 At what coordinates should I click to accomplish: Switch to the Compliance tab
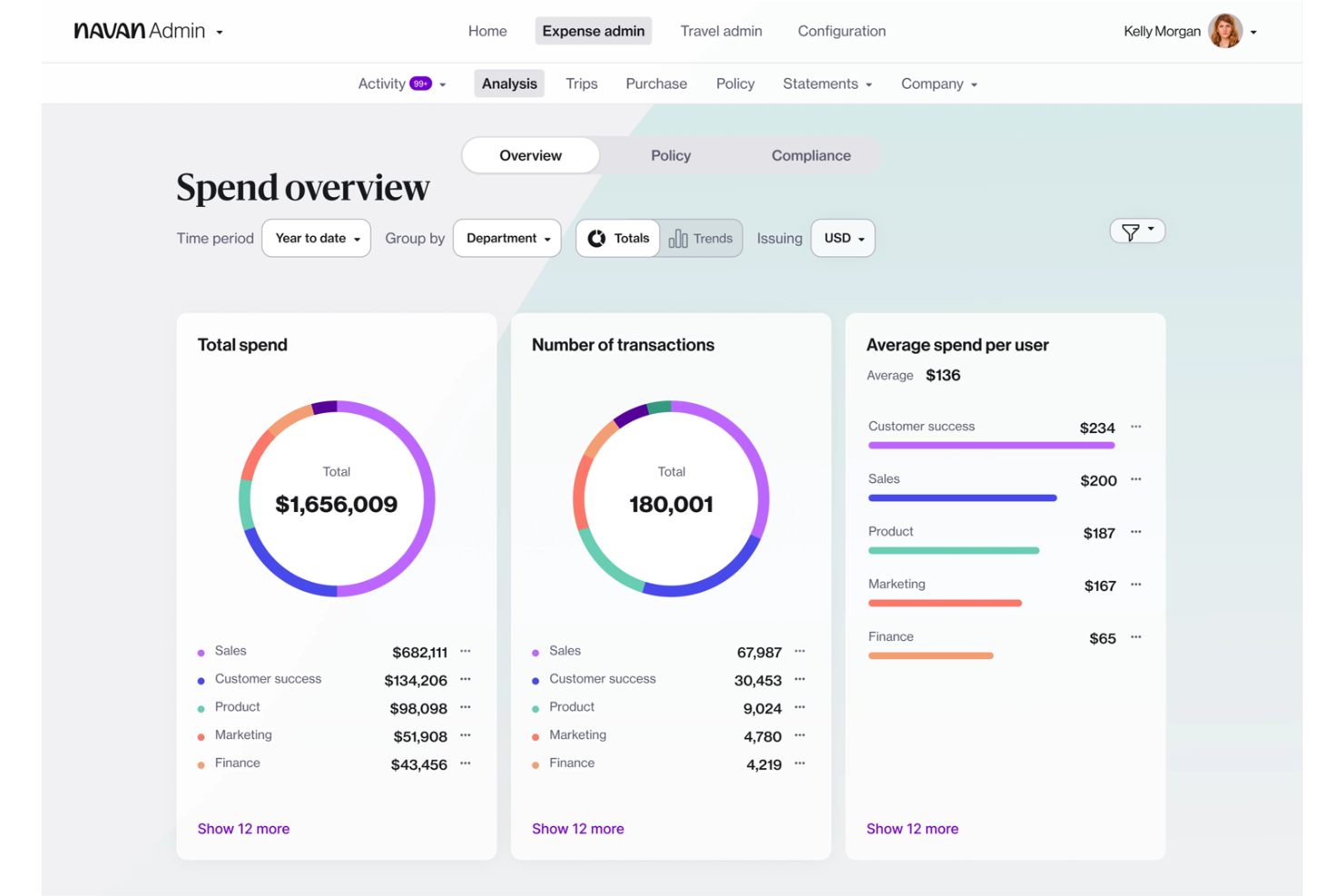(x=811, y=154)
